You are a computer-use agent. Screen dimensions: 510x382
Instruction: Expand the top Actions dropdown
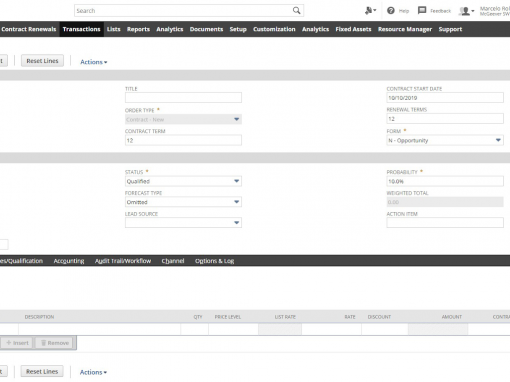click(x=94, y=62)
